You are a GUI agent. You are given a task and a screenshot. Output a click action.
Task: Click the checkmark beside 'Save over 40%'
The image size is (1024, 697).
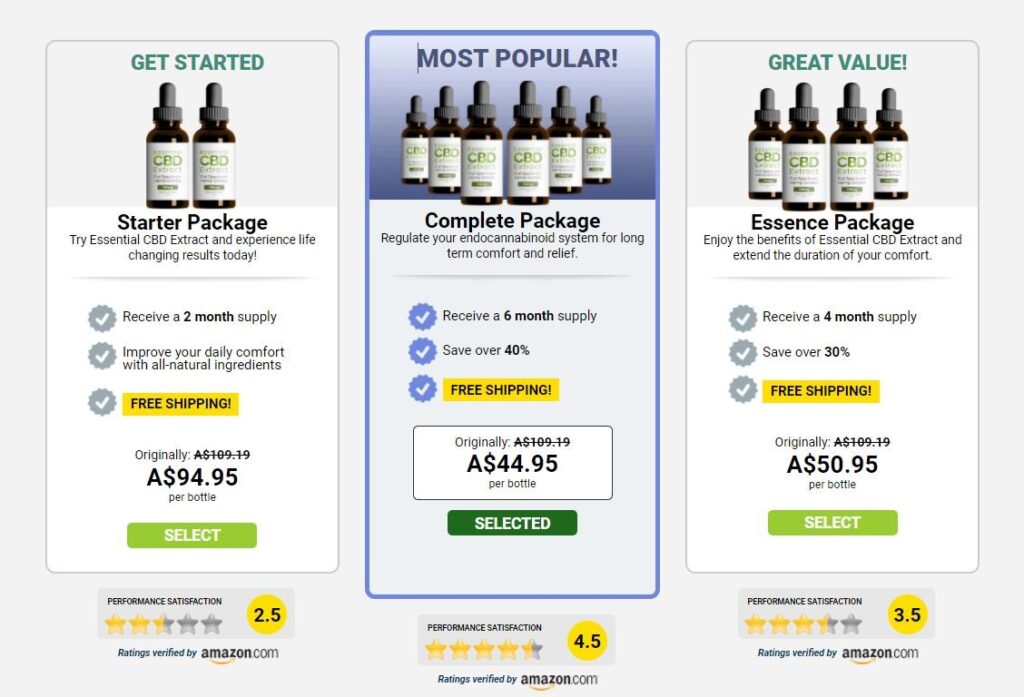click(423, 351)
